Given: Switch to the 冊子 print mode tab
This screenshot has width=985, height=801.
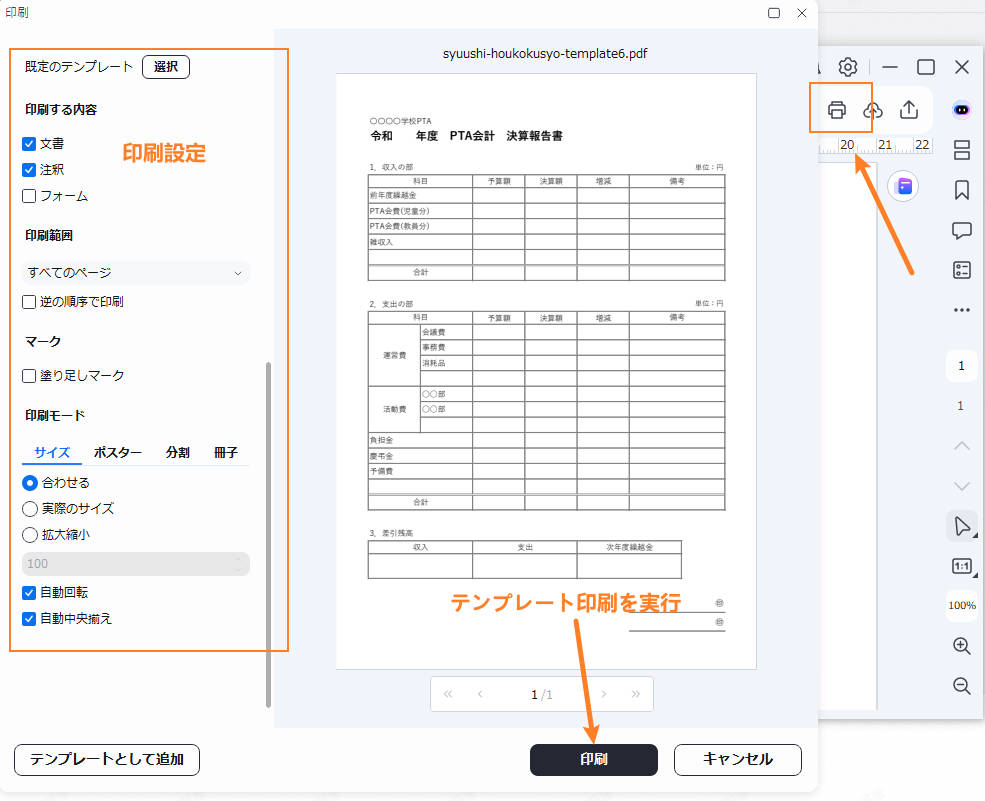Looking at the screenshot, I should [x=227, y=452].
